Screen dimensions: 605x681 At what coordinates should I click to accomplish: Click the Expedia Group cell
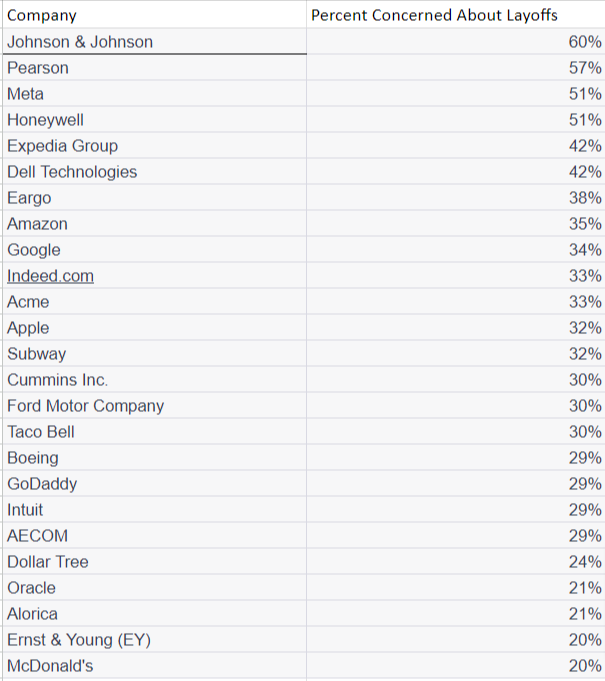62,146
